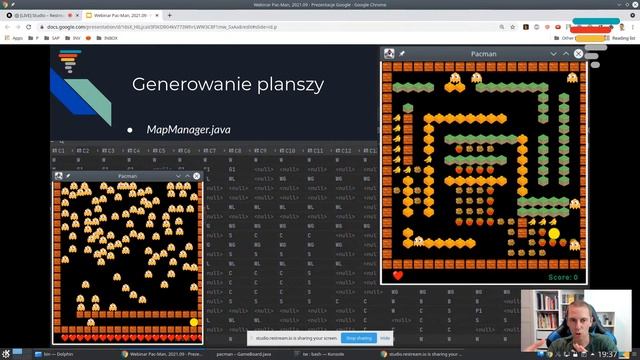Pin the large Pacman window
This screenshot has height=360, width=640.
click(402, 53)
